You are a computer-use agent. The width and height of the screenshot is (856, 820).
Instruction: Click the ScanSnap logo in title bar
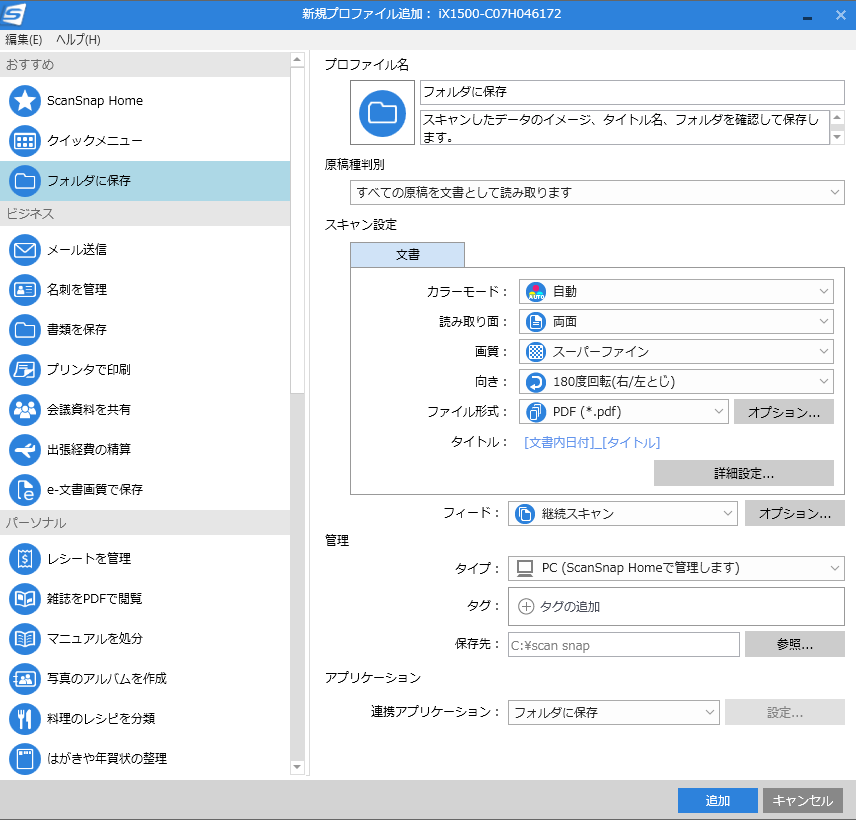coord(14,14)
